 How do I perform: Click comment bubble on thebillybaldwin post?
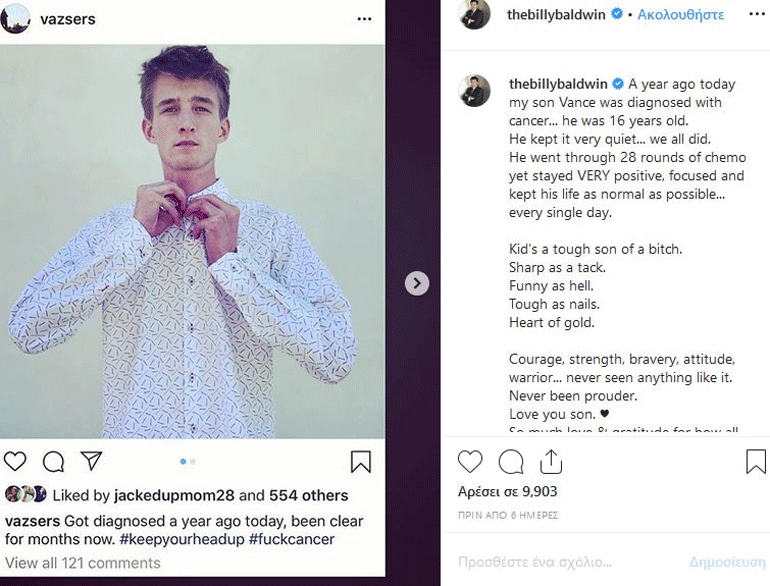pos(511,461)
